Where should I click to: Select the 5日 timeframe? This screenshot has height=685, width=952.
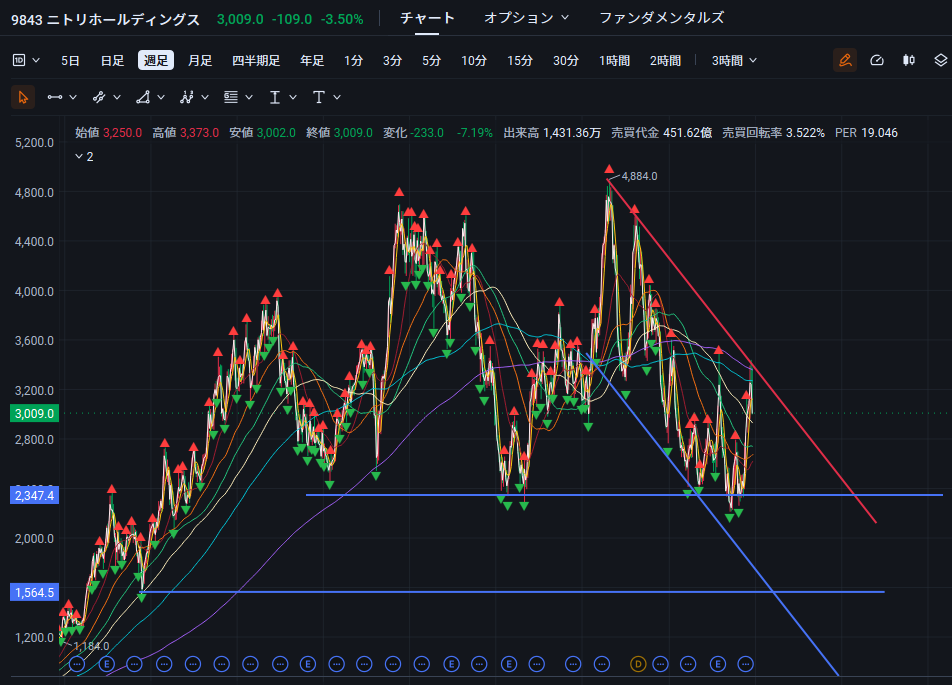click(70, 61)
